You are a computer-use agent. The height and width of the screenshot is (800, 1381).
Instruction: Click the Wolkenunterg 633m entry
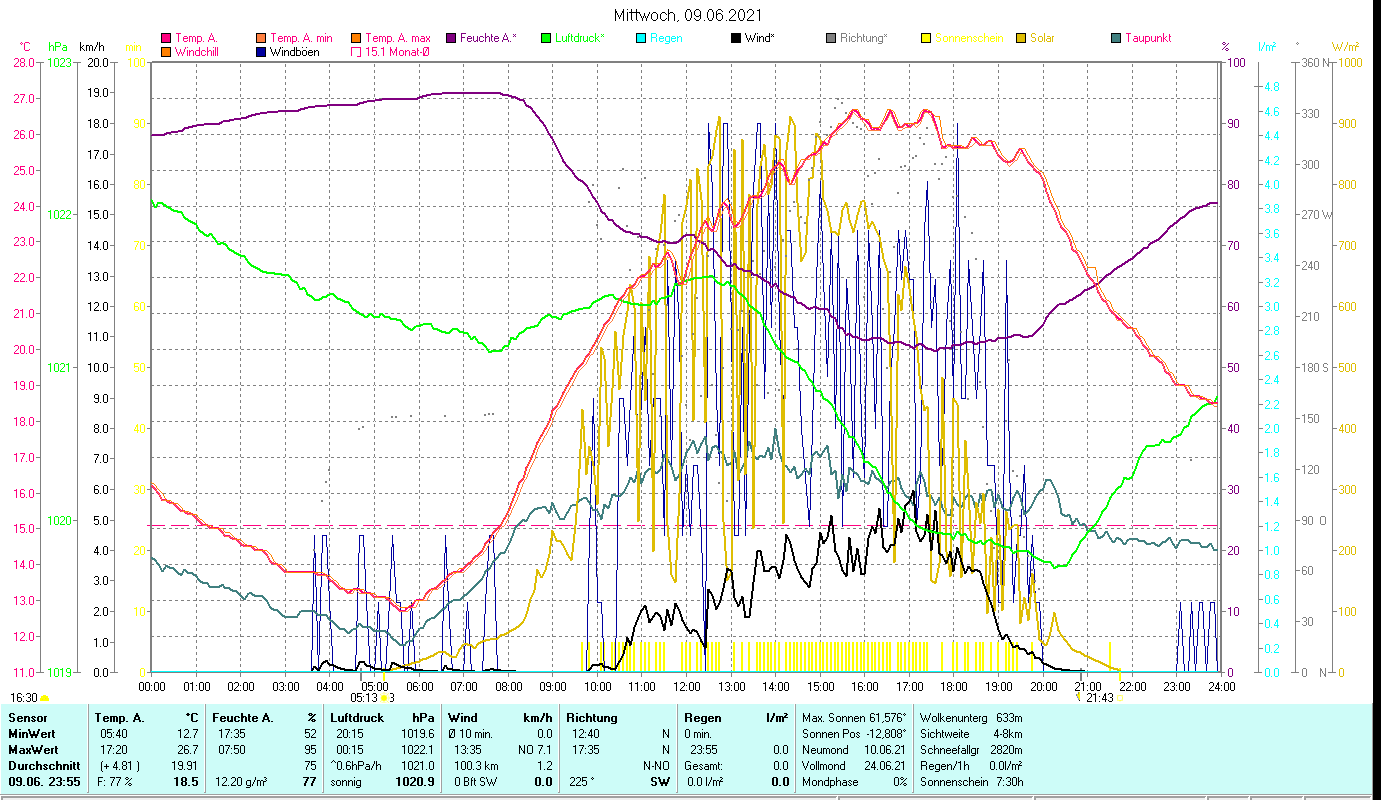969,718
